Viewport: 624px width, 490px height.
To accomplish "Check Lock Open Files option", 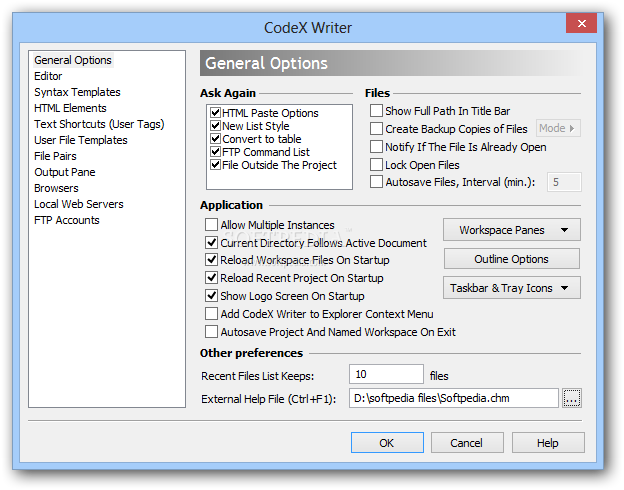I will (x=376, y=164).
